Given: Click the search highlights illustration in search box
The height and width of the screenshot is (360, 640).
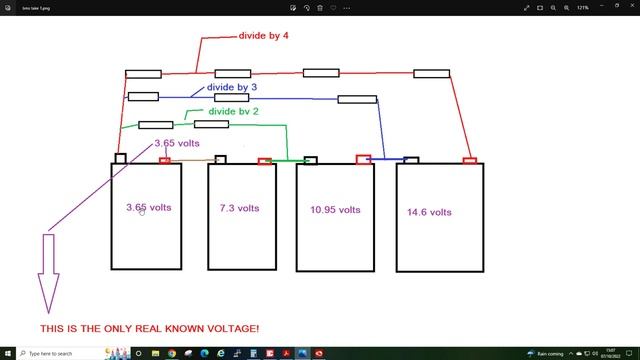Looking at the screenshot, I should coord(117,353).
